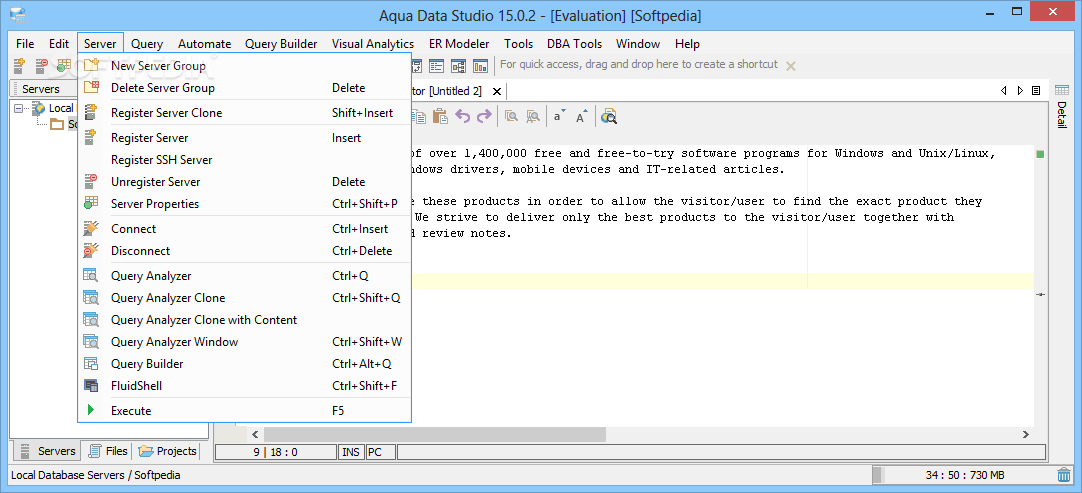This screenshot has height=493, width=1082.
Task: Click the tab list icon right of tab arrows
Action: pos(1036,90)
